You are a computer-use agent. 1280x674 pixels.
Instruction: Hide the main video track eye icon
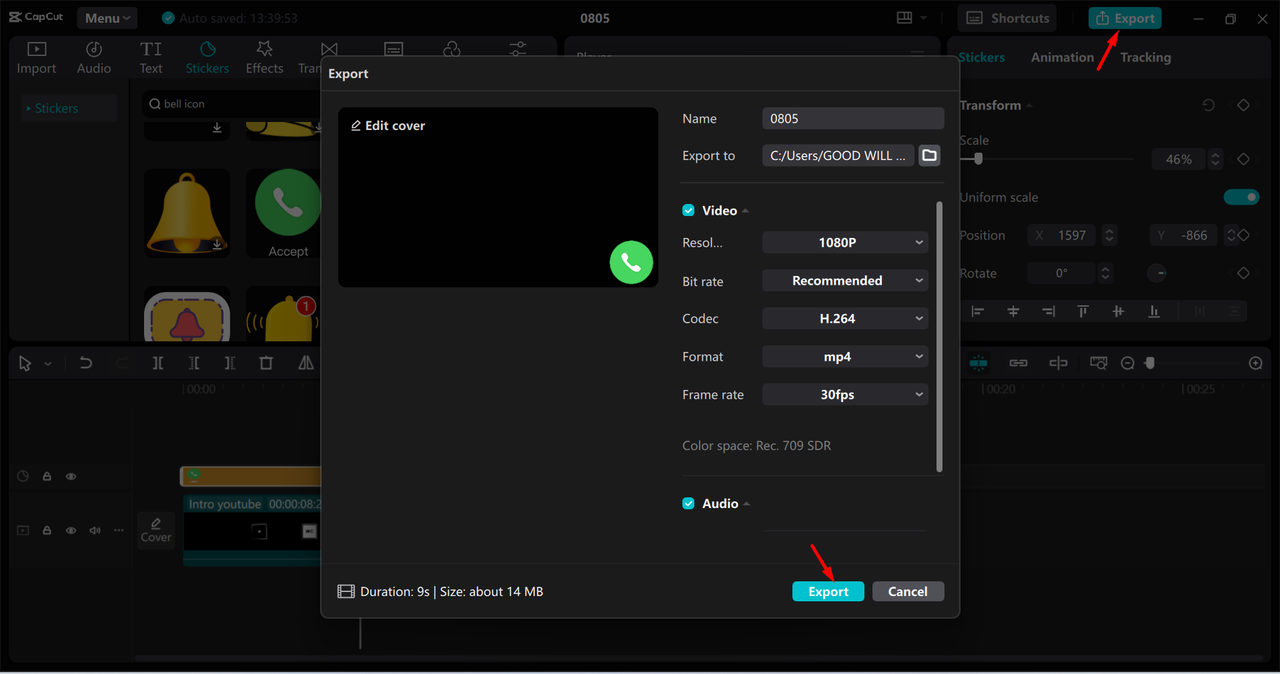tap(71, 531)
